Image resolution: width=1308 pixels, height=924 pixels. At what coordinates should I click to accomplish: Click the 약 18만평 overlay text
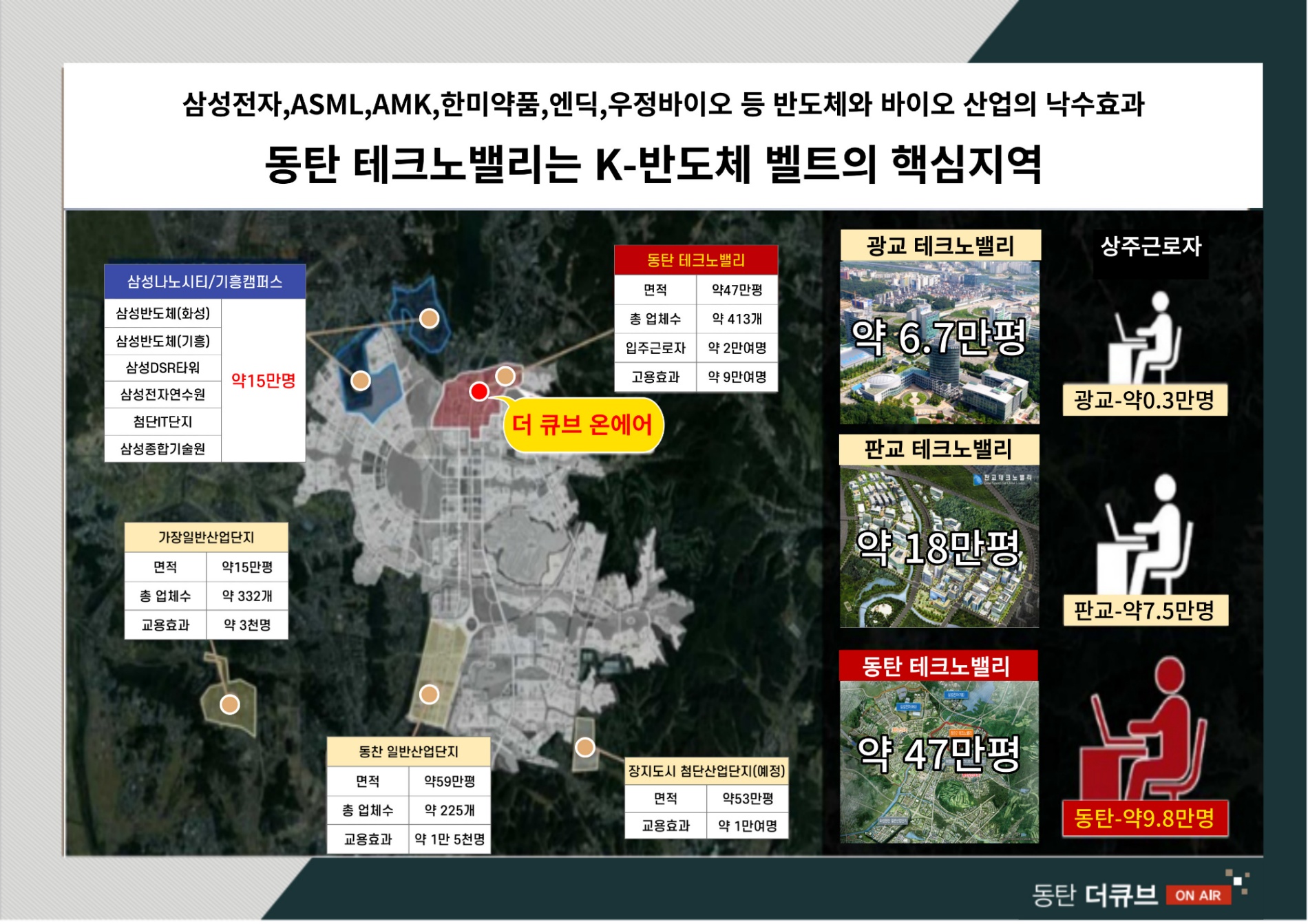(x=938, y=548)
